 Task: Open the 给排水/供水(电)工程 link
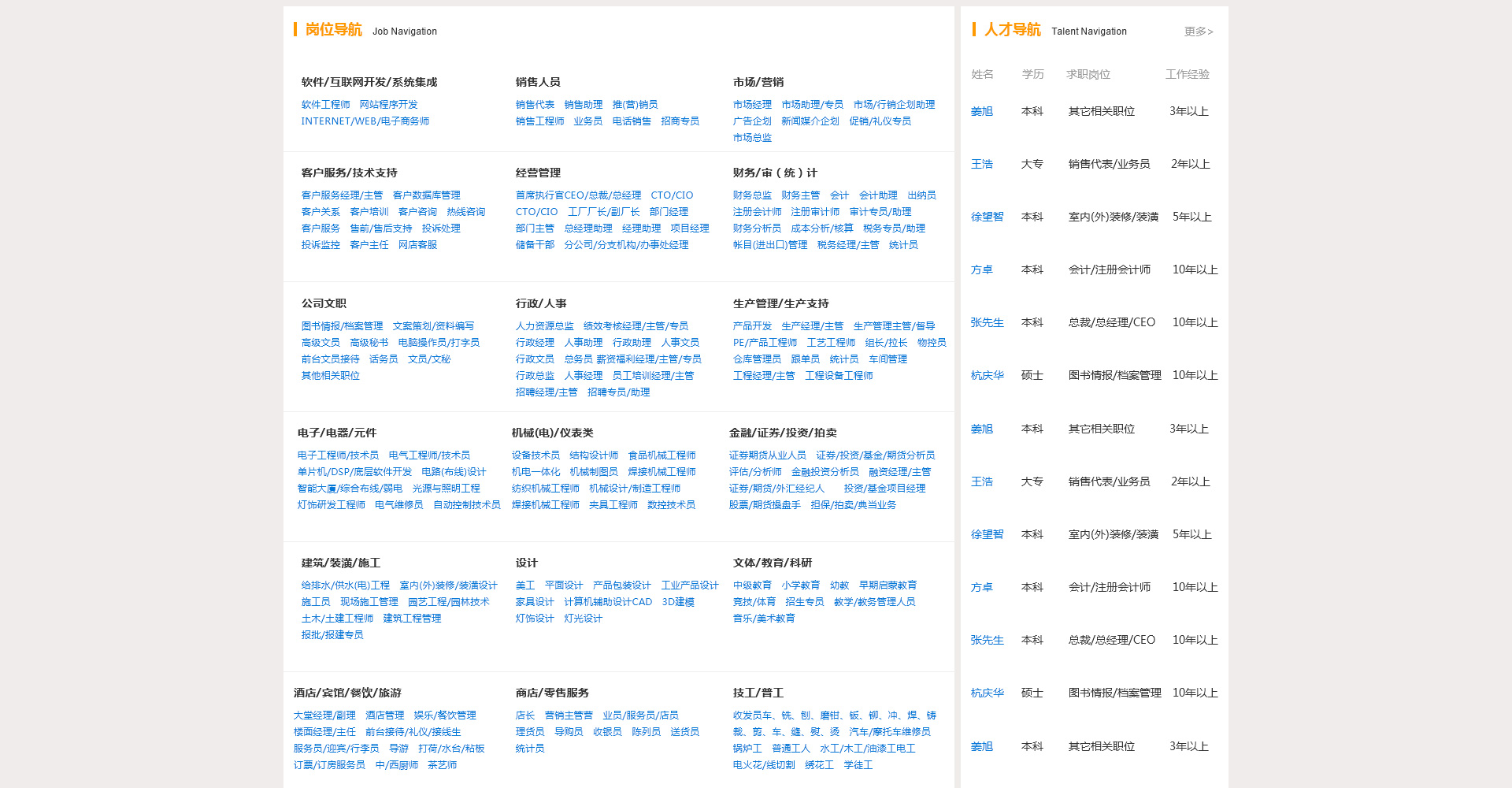(x=345, y=585)
